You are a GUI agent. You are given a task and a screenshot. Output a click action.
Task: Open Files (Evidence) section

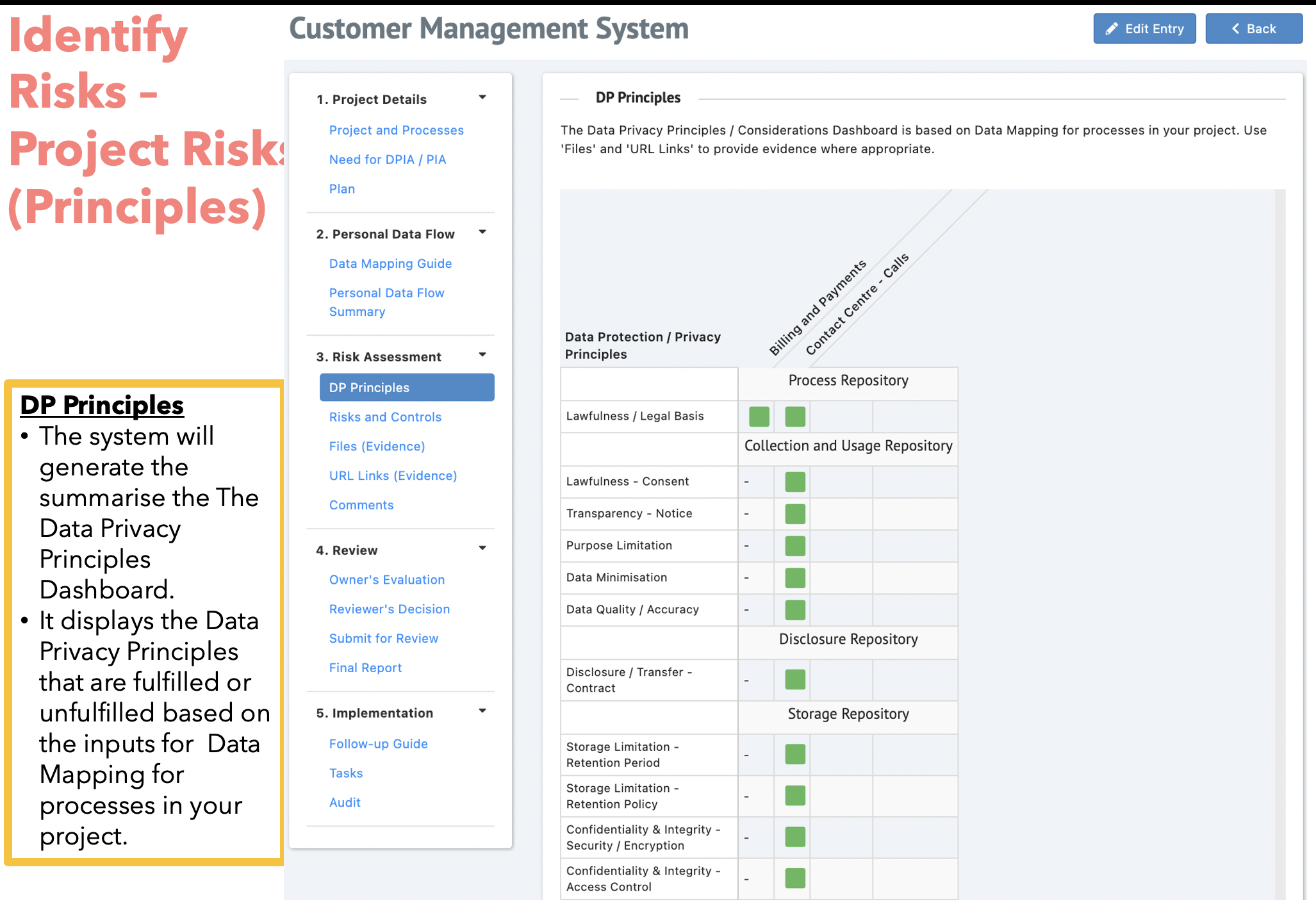(377, 447)
